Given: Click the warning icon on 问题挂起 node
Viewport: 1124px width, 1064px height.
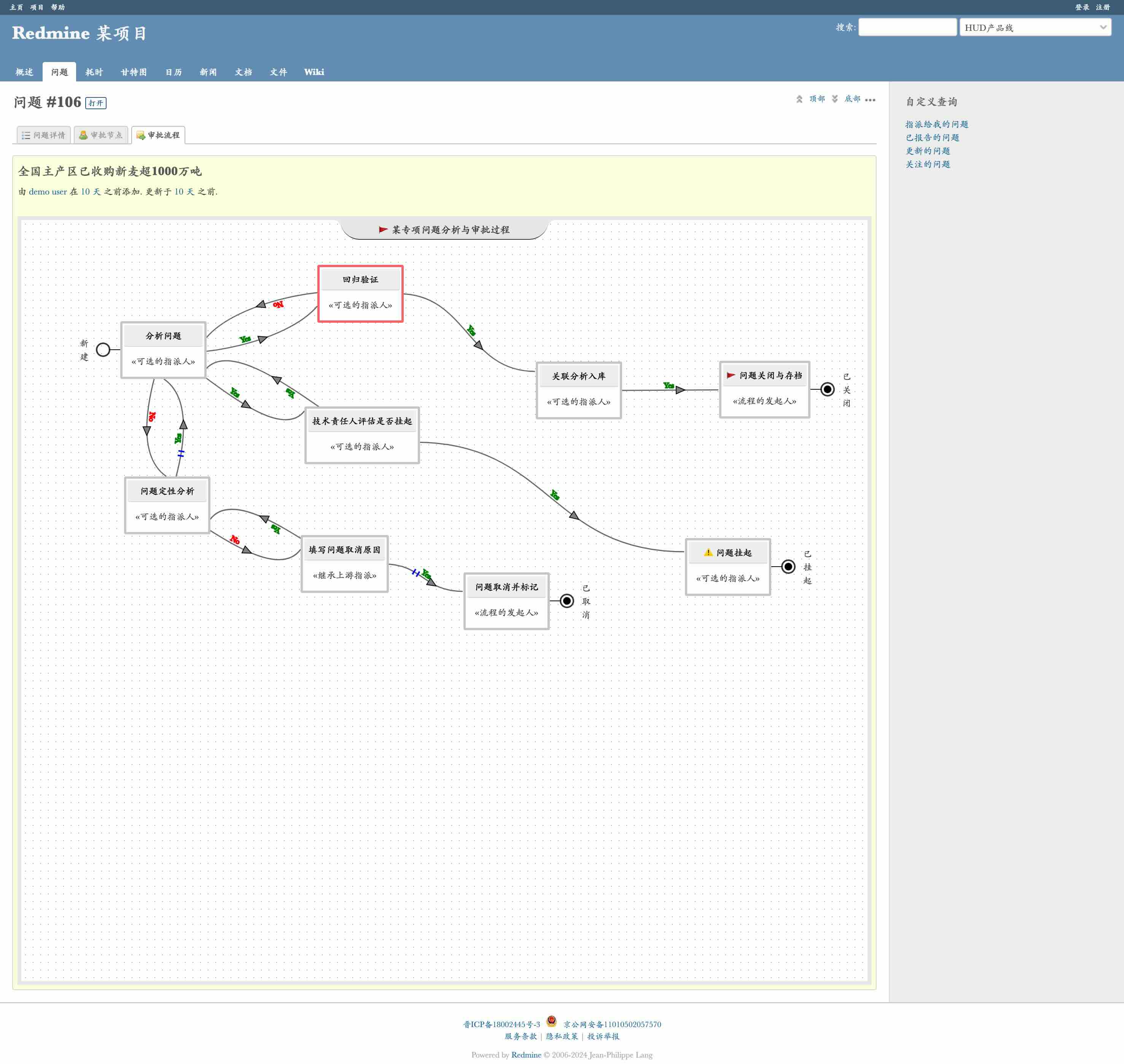Looking at the screenshot, I should 708,553.
